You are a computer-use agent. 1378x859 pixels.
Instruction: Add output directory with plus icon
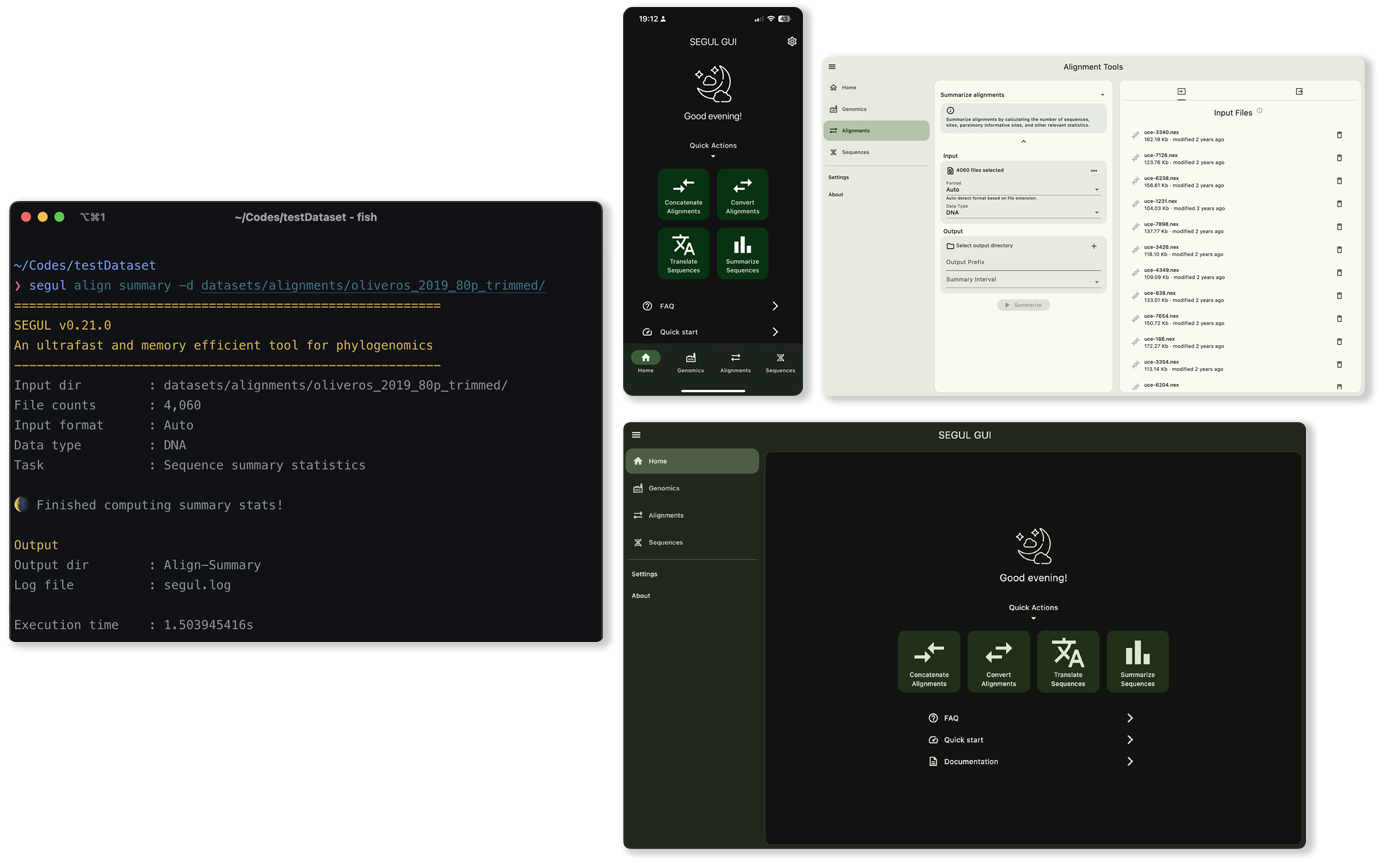[1094, 246]
